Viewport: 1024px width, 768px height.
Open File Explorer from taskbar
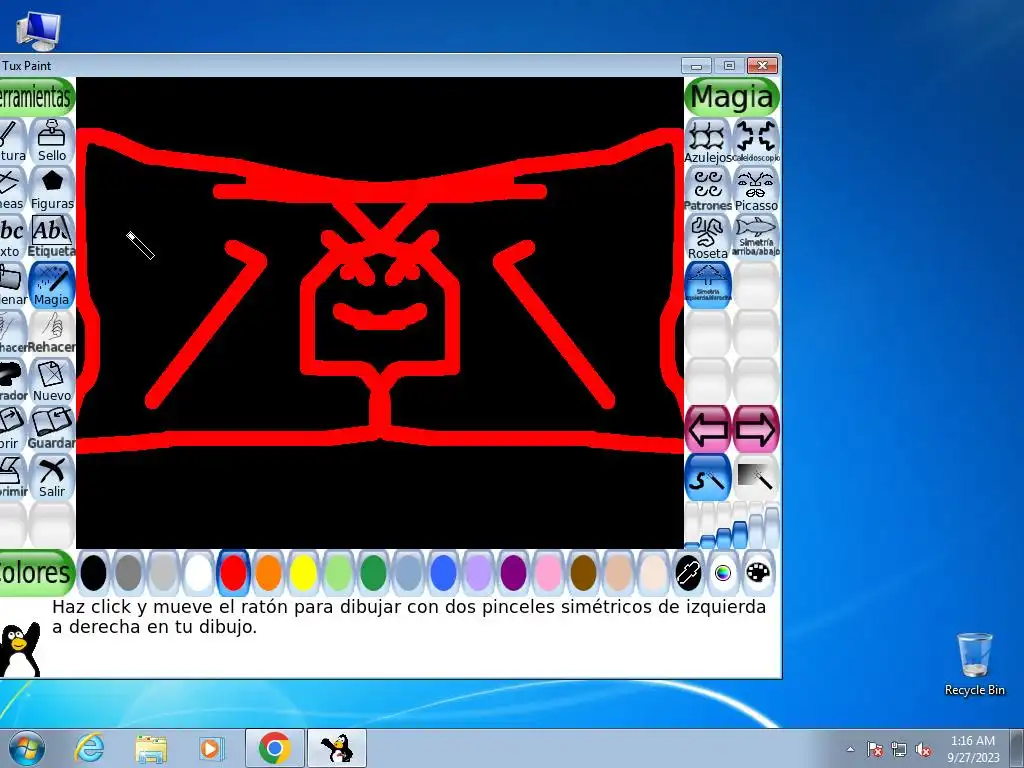151,748
